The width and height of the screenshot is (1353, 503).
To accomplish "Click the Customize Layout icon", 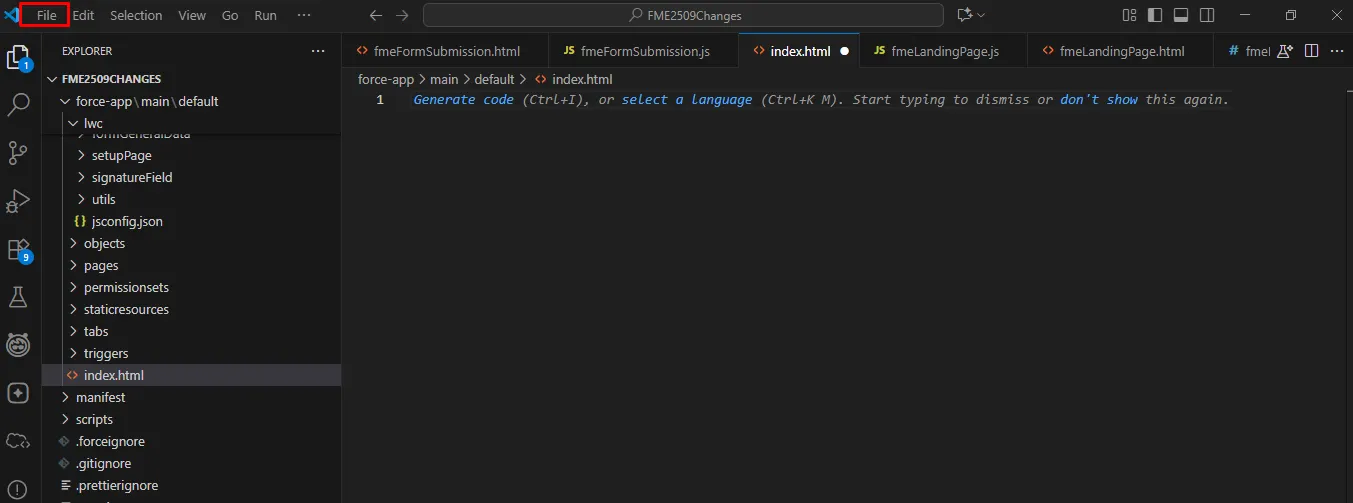I will [x=1129, y=15].
